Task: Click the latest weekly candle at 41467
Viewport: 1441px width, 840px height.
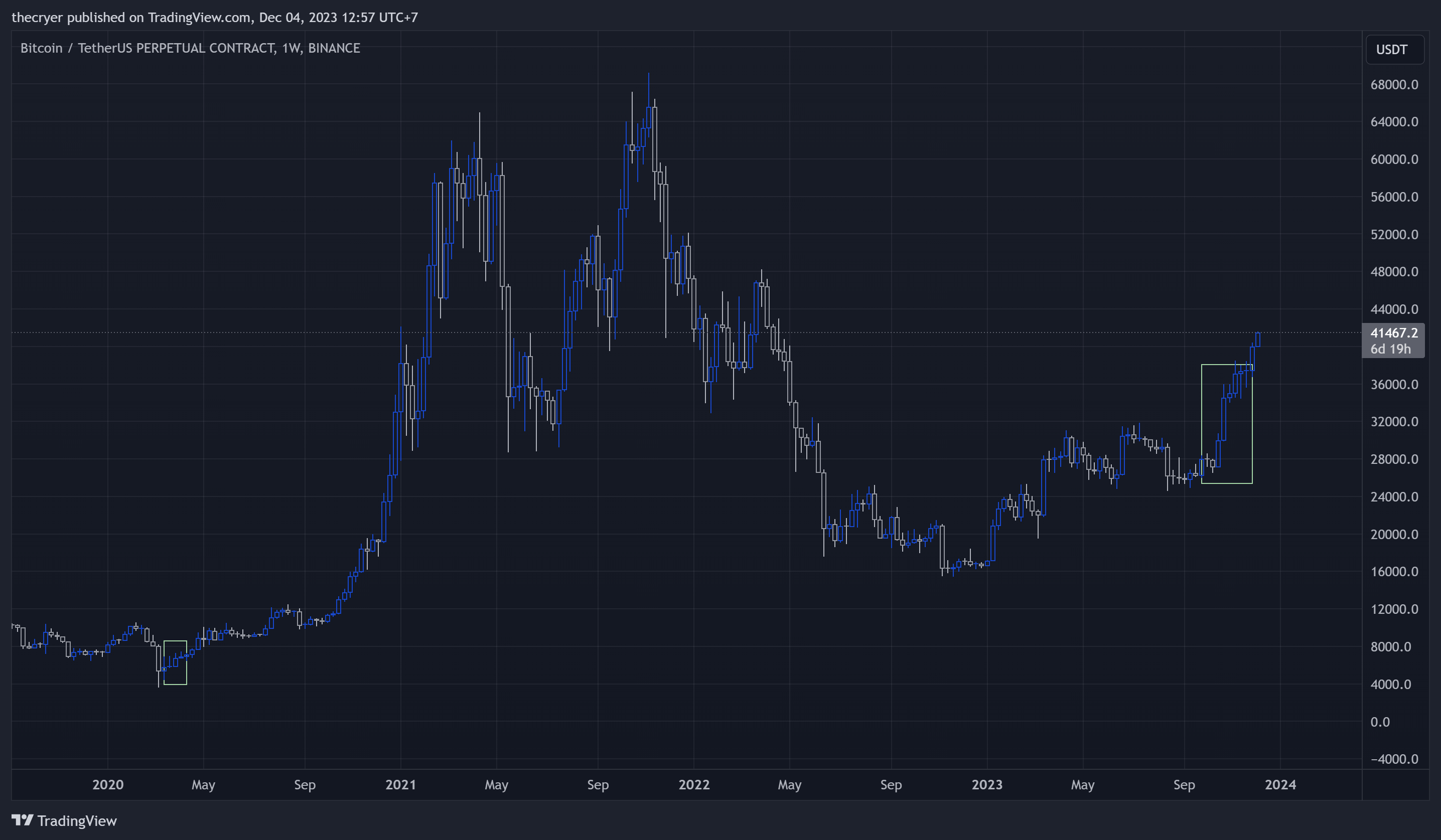Action: pos(1257,340)
